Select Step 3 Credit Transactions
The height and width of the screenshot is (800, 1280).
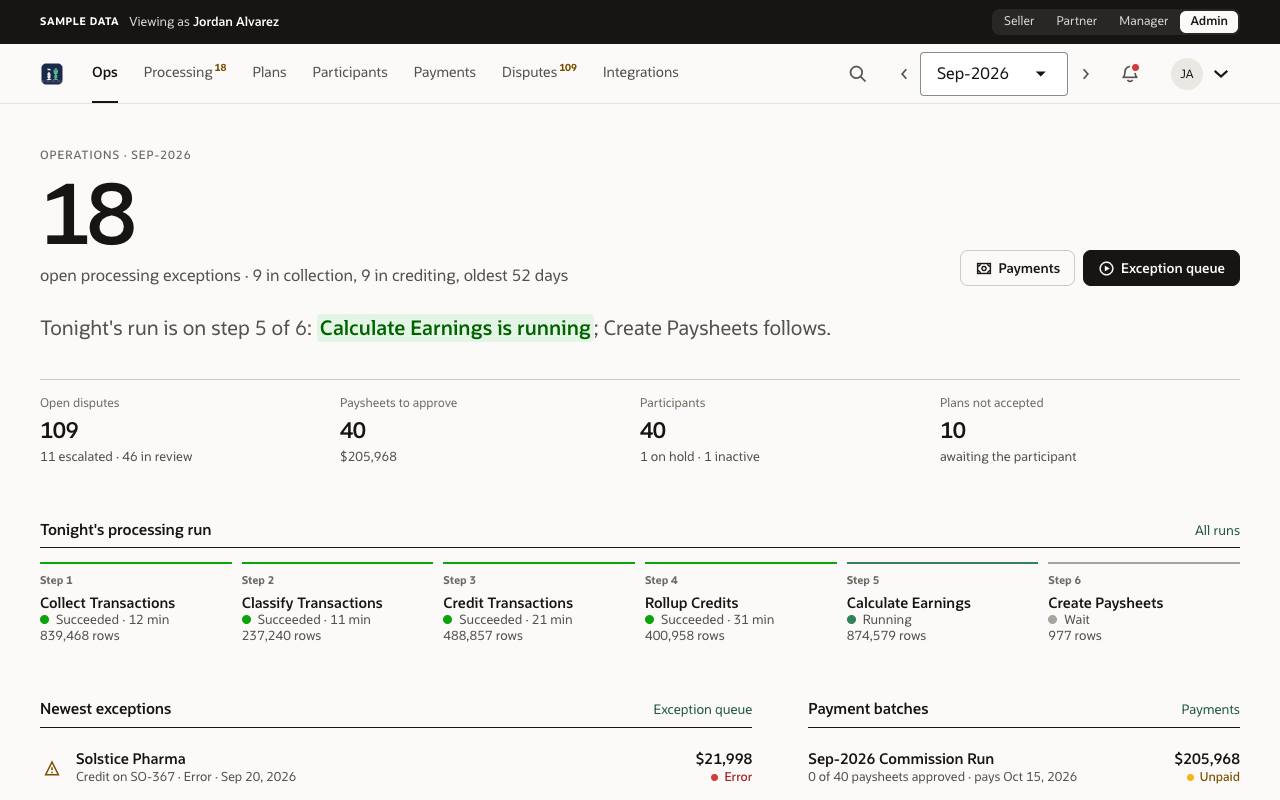click(539, 604)
